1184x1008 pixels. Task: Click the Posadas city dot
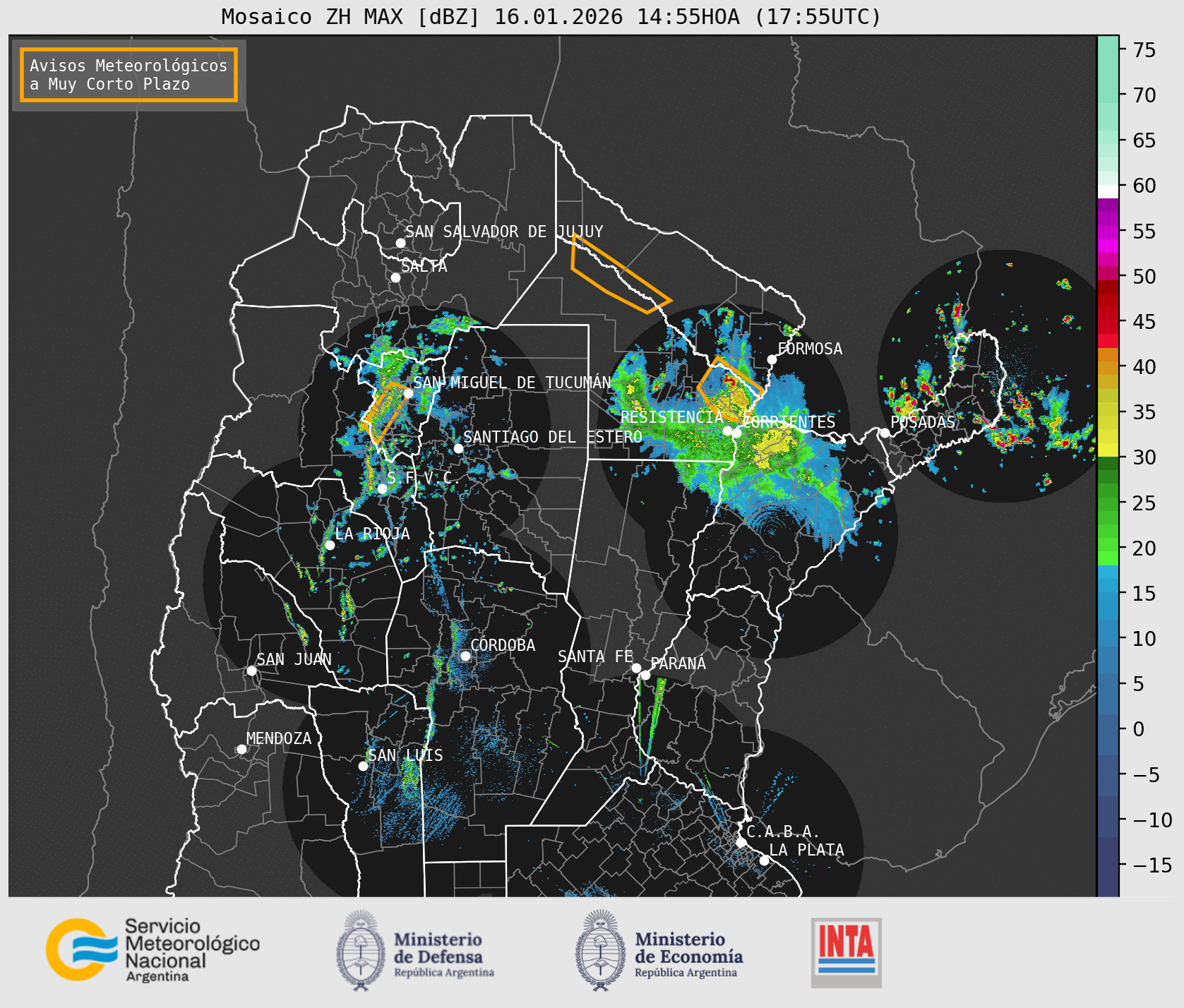885,433
